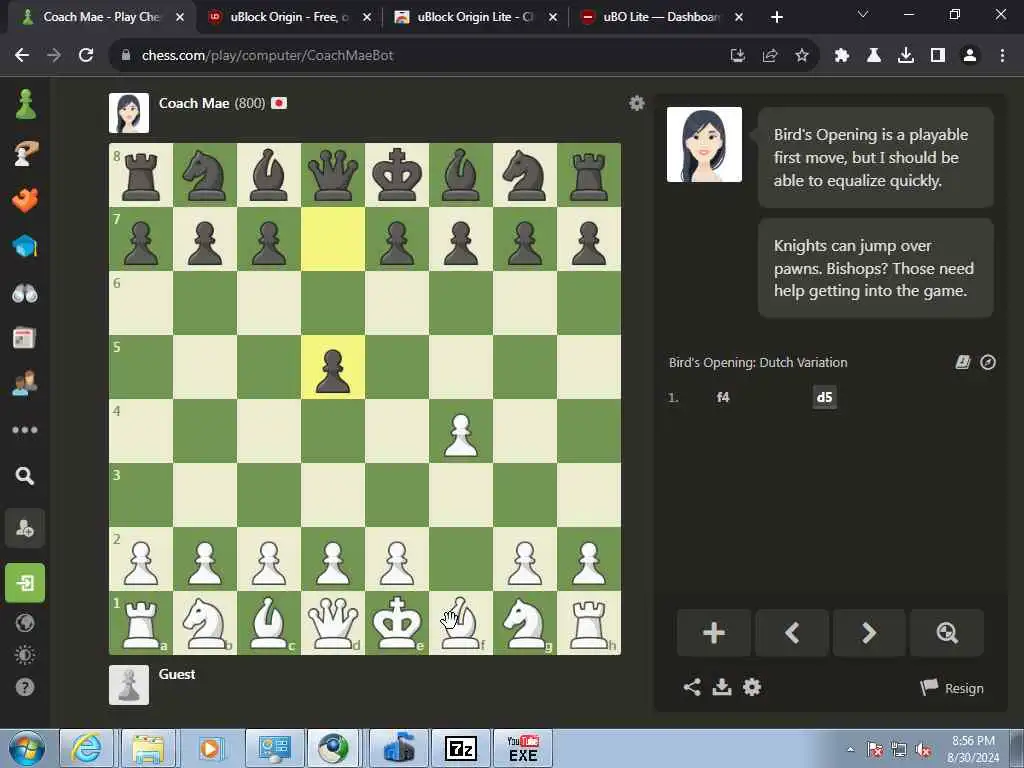The width and height of the screenshot is (1024, 768).
Task: Resign the game
Action: coord(952,688)
